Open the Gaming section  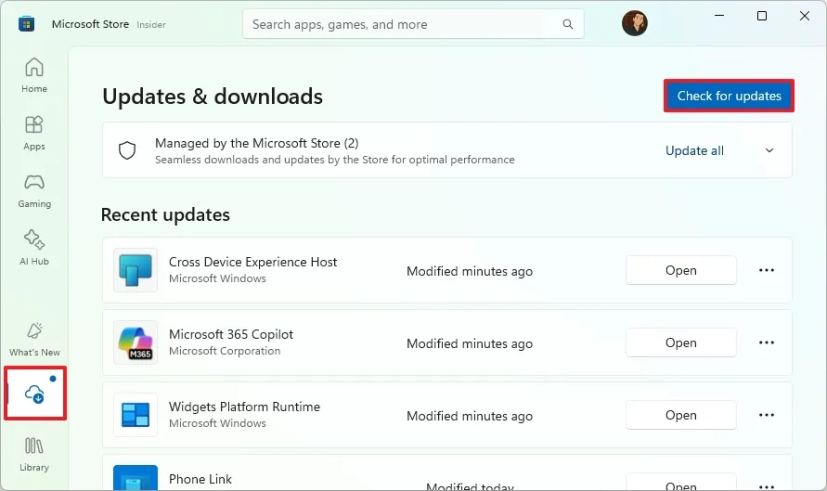coord(34,191)
